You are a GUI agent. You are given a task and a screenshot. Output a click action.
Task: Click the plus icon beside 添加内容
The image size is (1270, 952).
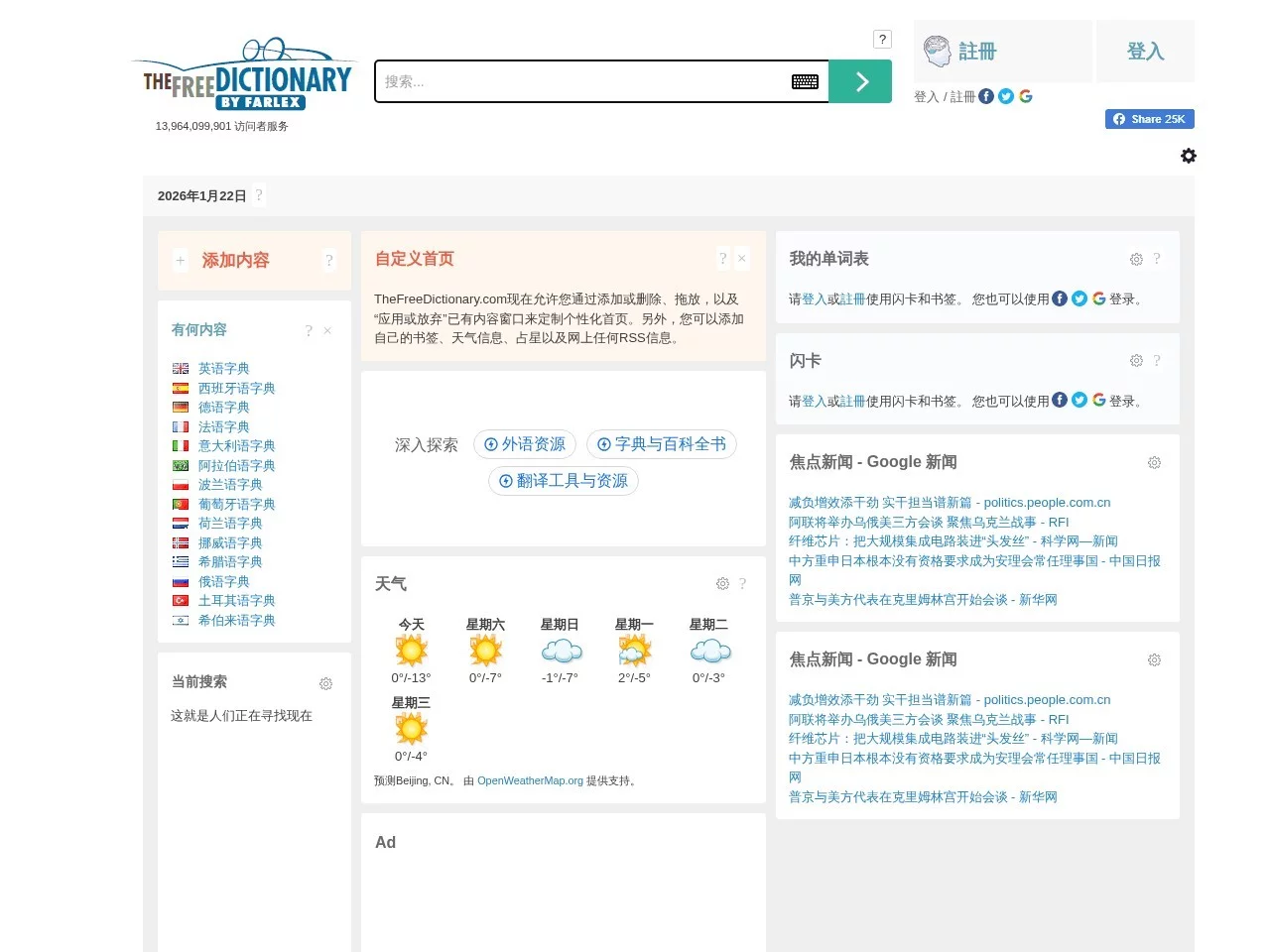coord(181,261)
